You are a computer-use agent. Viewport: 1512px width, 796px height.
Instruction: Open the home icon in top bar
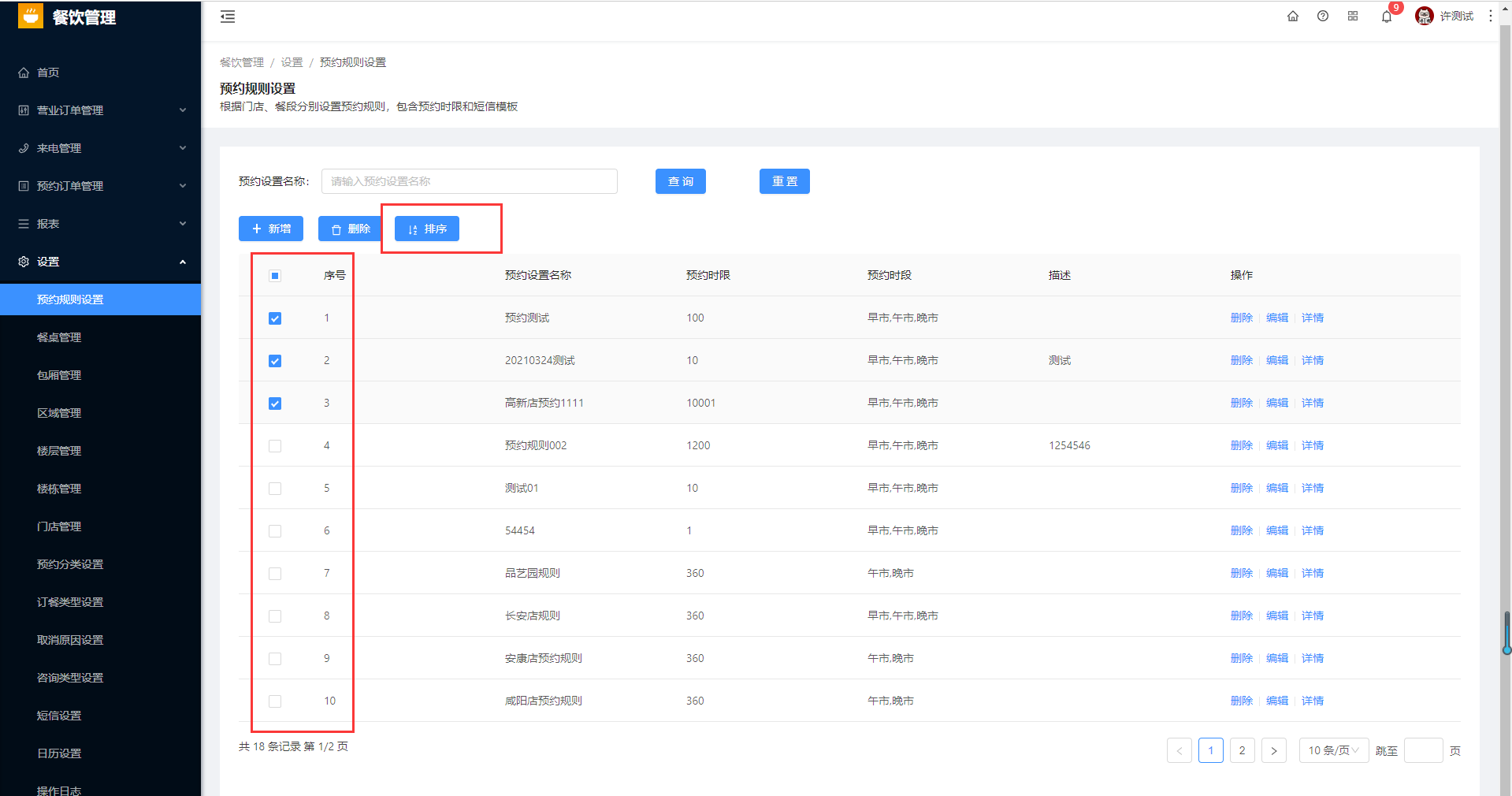click(x=1293, y=16)
